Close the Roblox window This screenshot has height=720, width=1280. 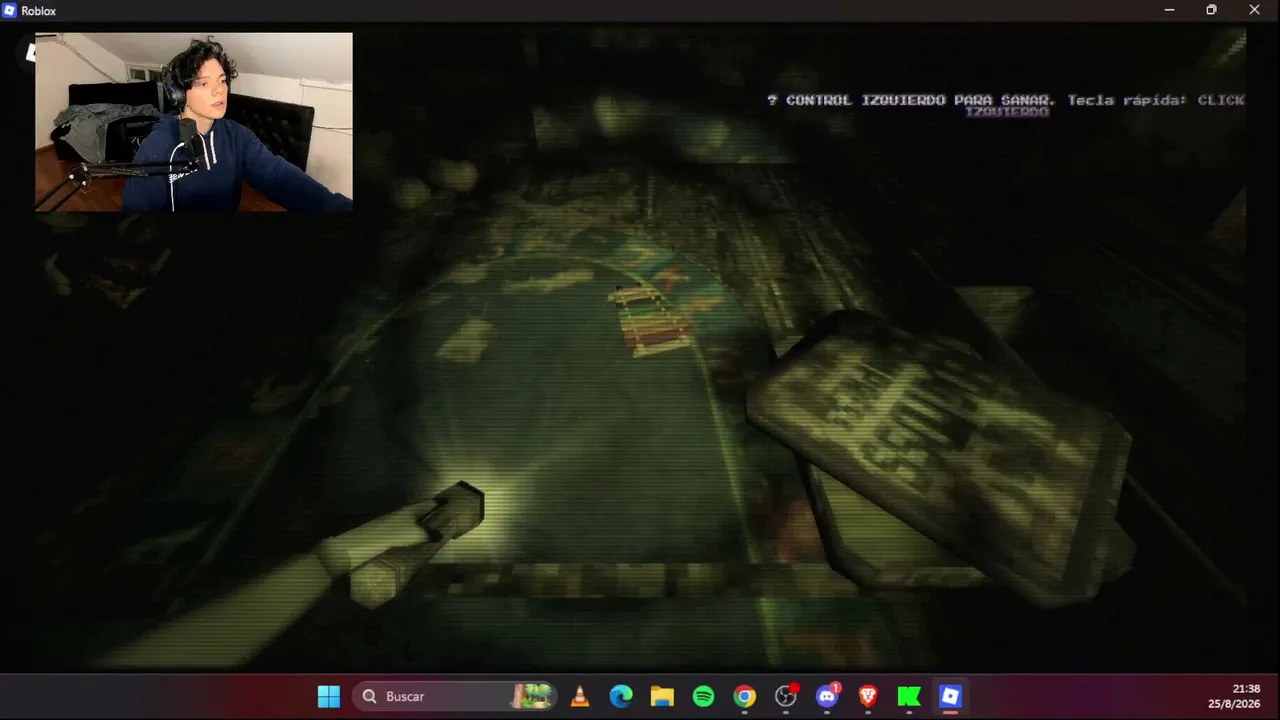[1255, 10]
